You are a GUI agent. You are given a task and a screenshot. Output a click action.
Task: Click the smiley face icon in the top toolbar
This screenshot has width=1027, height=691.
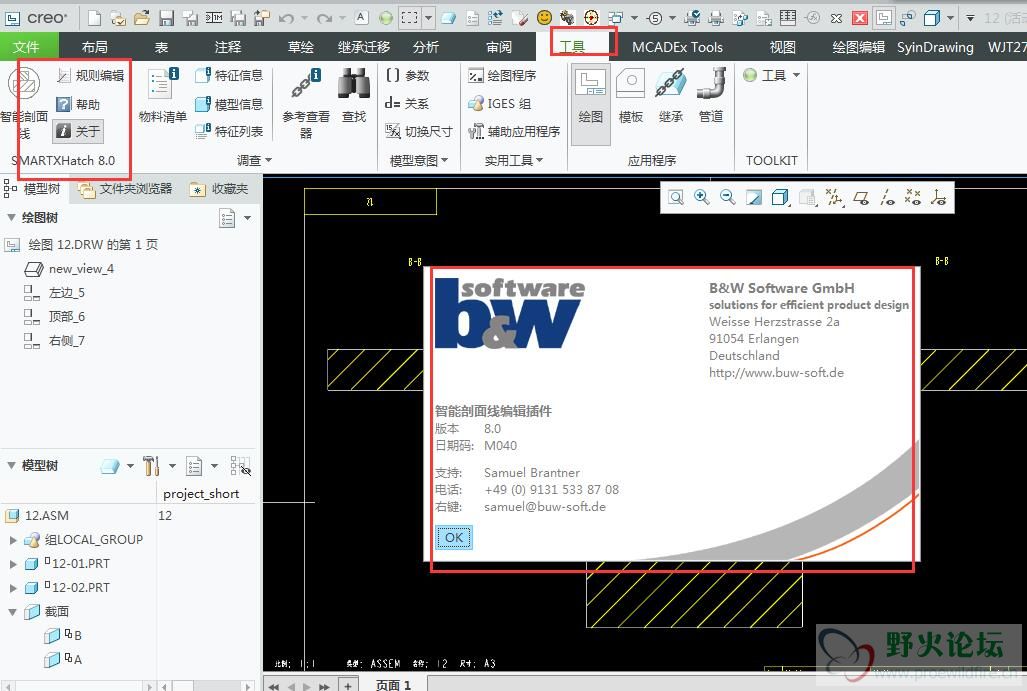pos(544,18)
